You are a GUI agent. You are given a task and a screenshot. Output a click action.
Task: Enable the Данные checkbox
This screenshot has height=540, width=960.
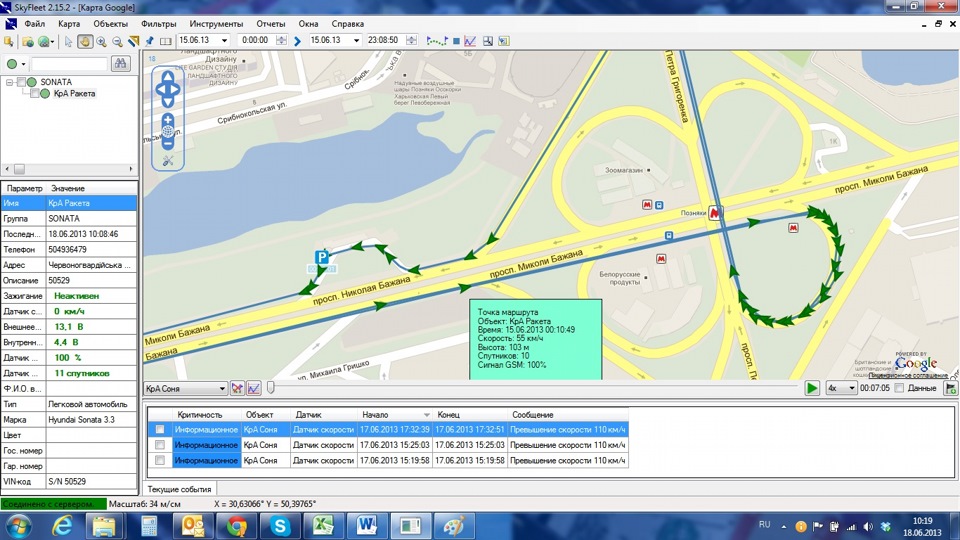(899, 388)
